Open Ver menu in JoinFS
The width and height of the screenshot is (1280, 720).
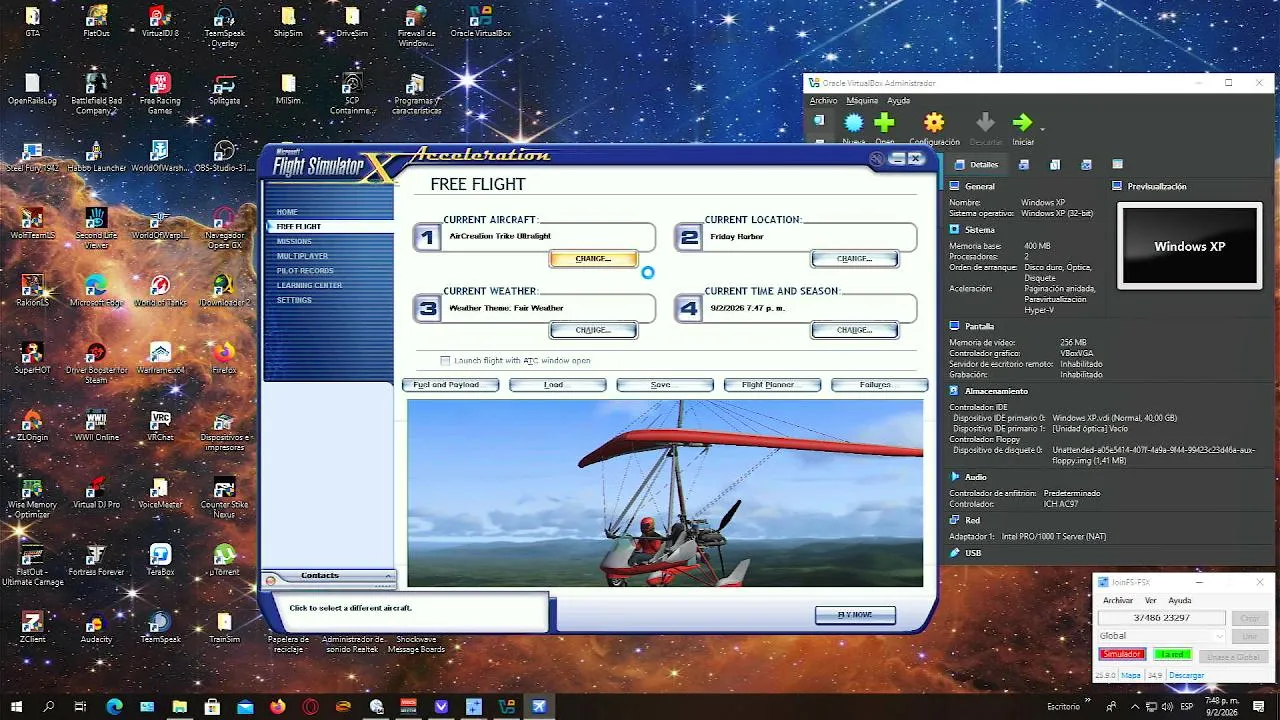[1151, 601]
